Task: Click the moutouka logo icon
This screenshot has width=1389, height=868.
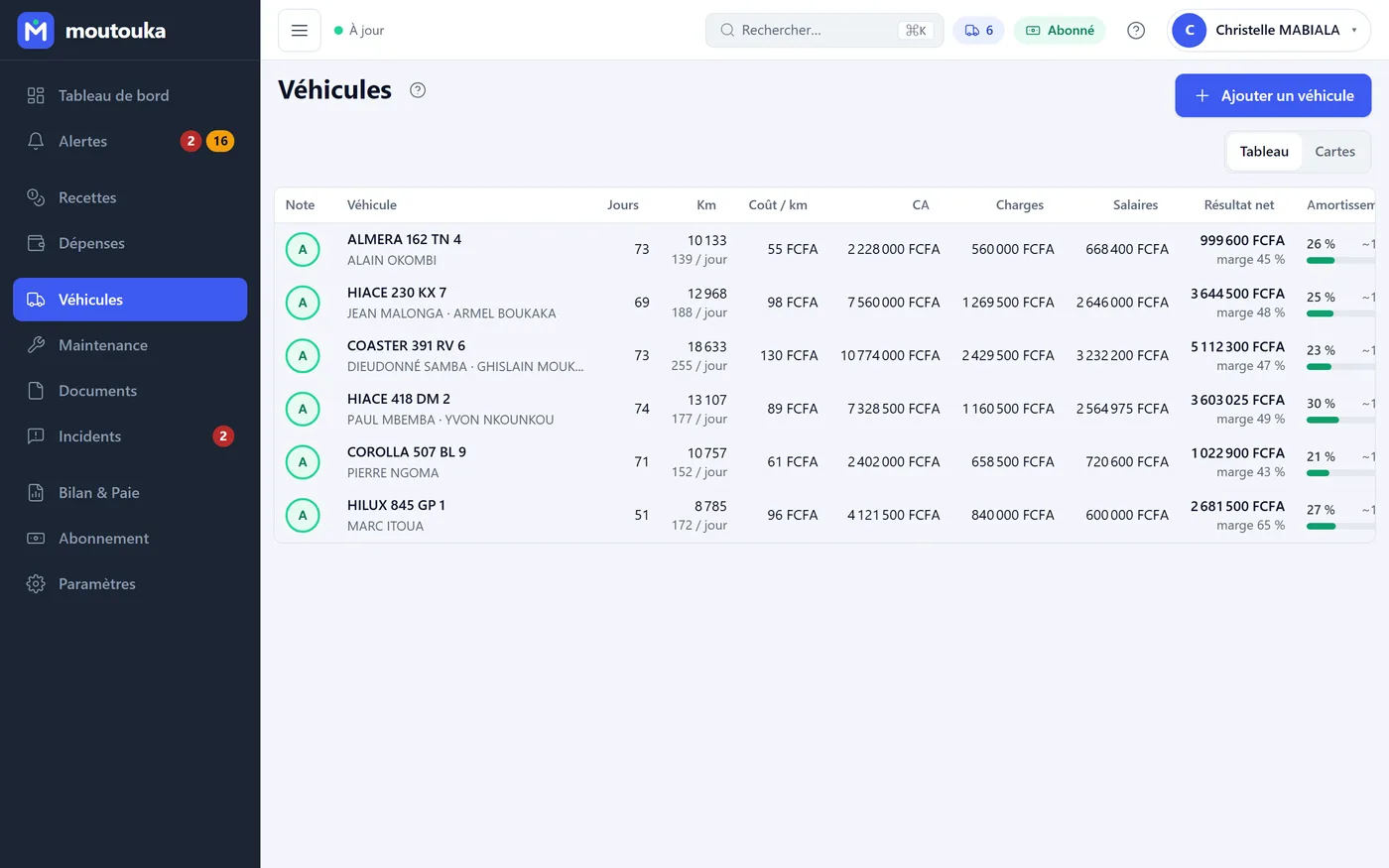Action: pyautogui.click(x=36, y=31)
